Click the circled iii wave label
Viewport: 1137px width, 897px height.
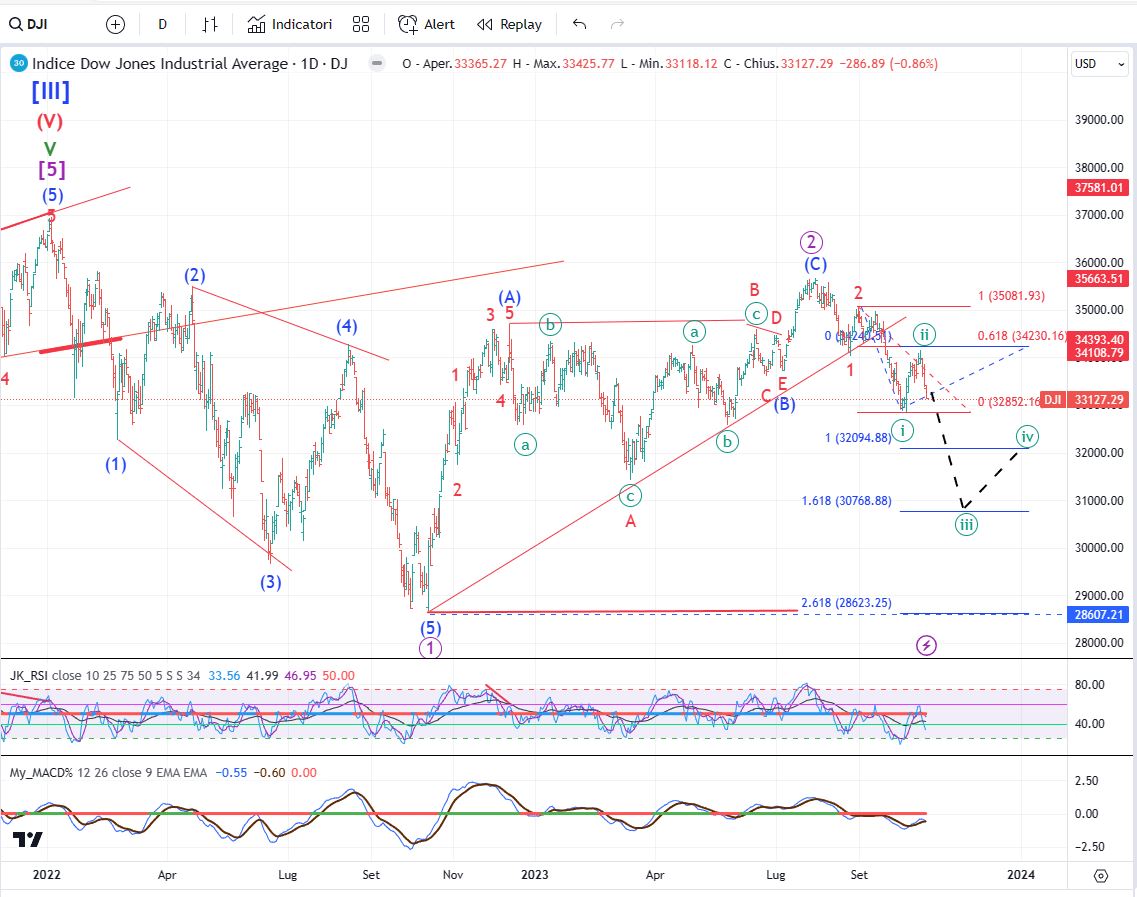[x=966, y=524]
